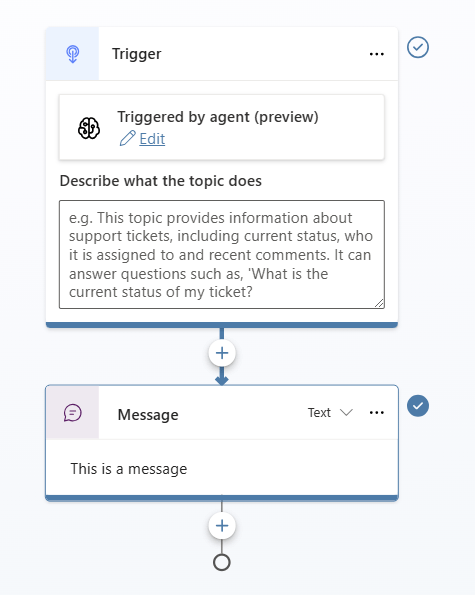
Task: Open the Edit link for trigger
Action: tap(152, 139)
